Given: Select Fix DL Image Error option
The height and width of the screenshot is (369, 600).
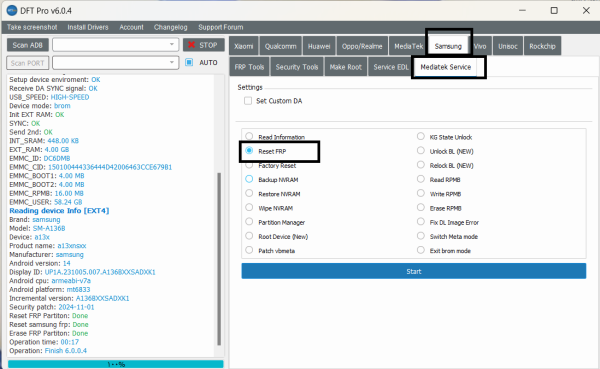Looking at the screenshot, I should (x=421, y=222).
